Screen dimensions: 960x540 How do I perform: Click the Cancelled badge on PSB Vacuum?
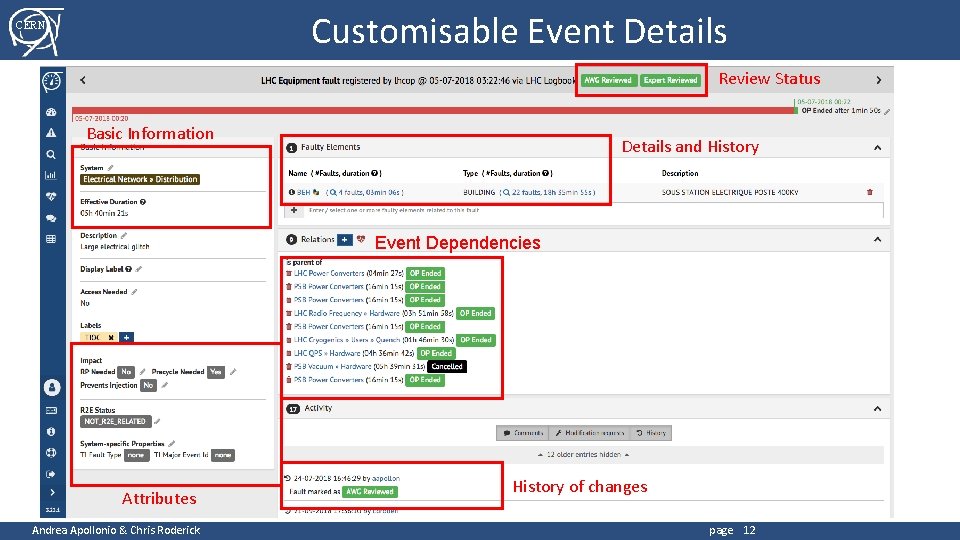click(447, 367)
